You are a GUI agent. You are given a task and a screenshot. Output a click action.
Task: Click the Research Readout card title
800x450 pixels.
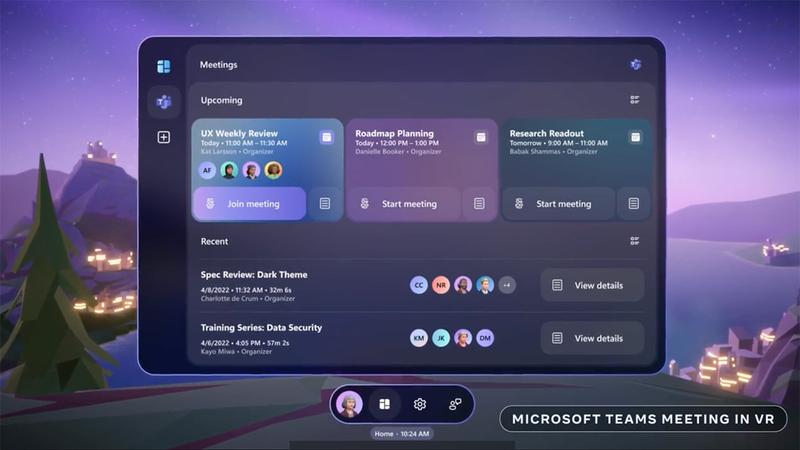tap(546, 133)
